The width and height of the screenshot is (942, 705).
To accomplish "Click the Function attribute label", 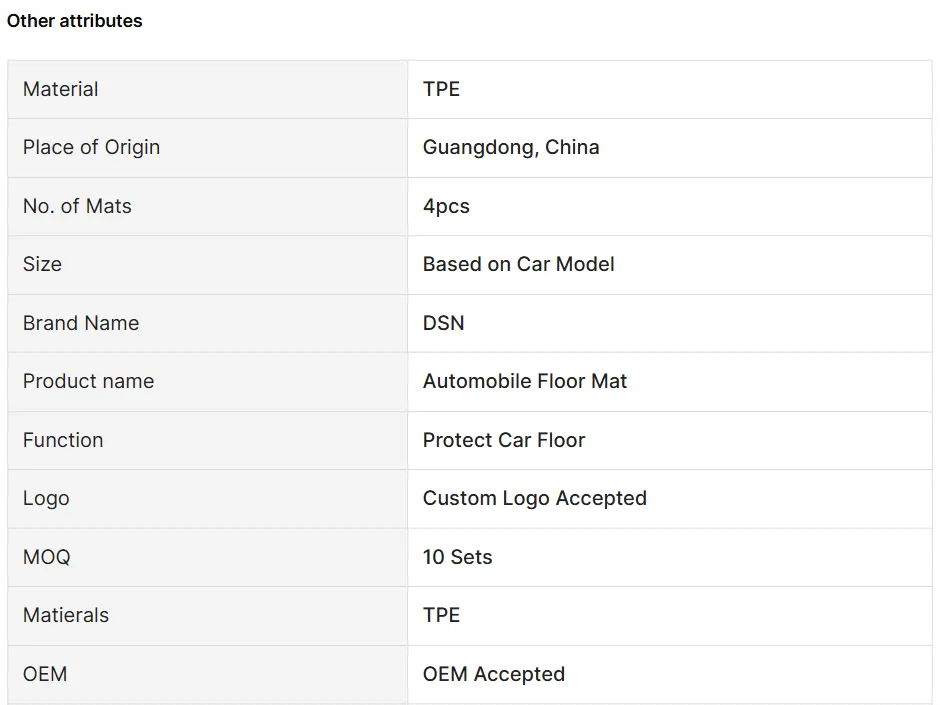I will click(63, 440).
